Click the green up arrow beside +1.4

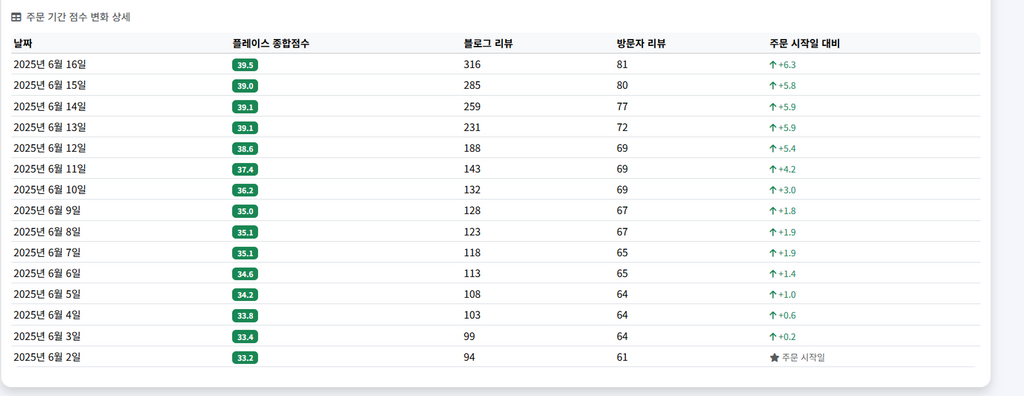[x=773, y=274]
